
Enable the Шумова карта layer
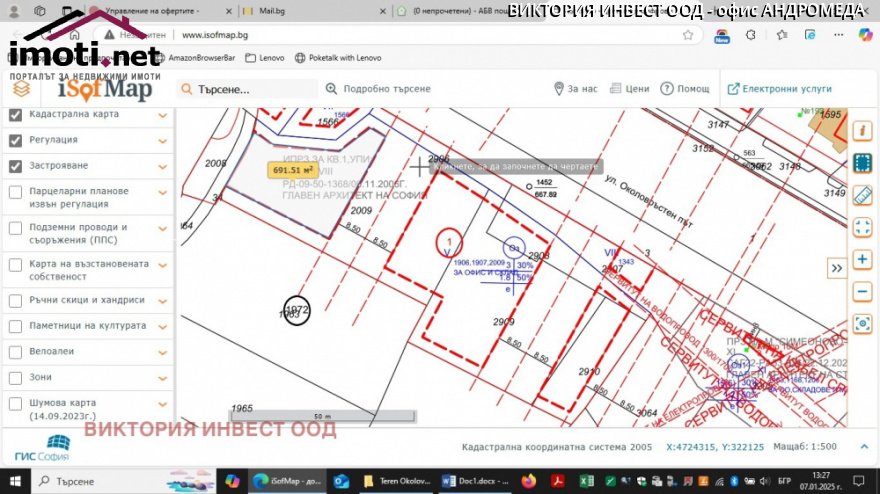coord(16,404)
